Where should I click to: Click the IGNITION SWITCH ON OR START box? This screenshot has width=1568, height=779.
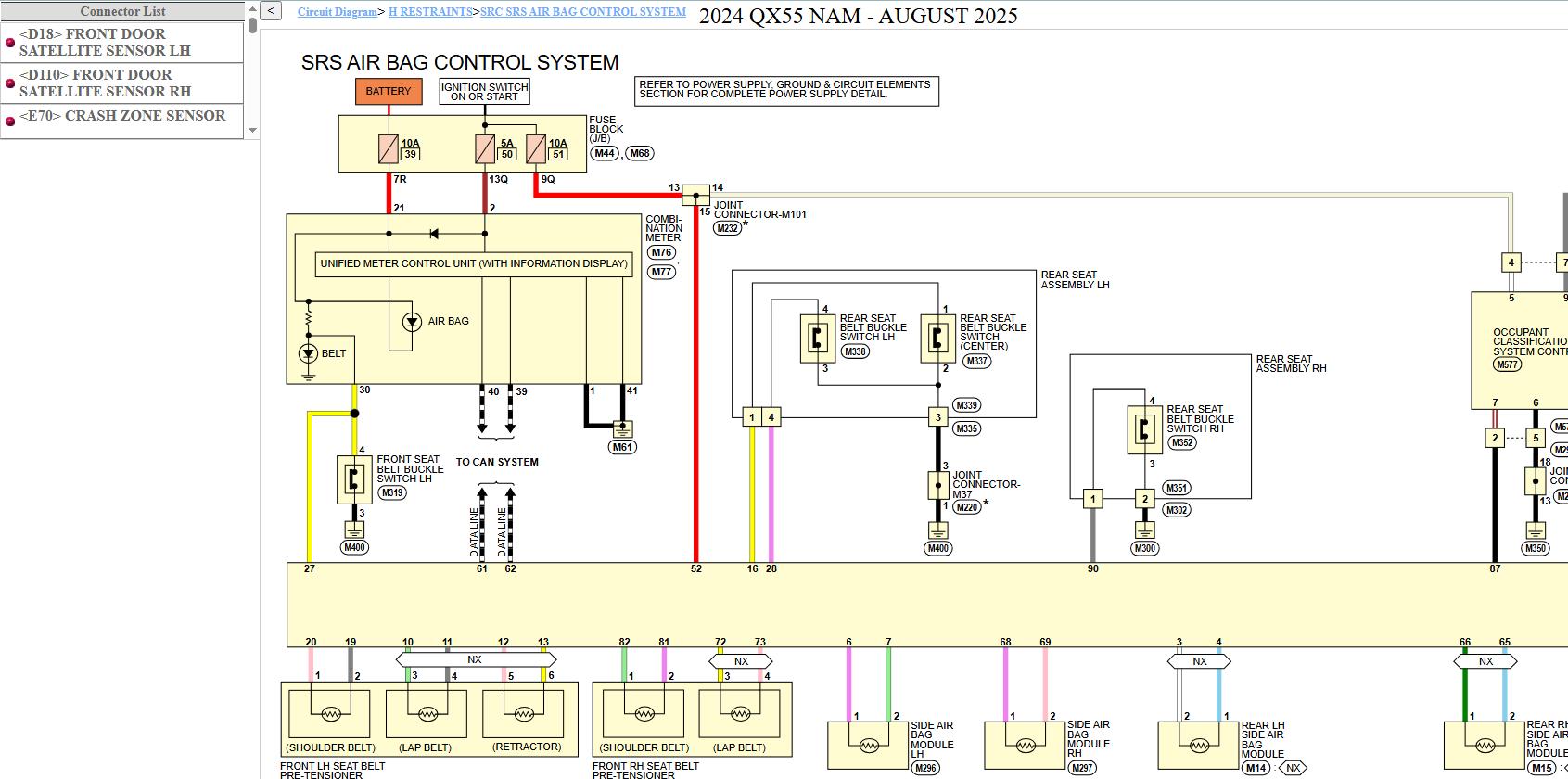tap(484, 91)
